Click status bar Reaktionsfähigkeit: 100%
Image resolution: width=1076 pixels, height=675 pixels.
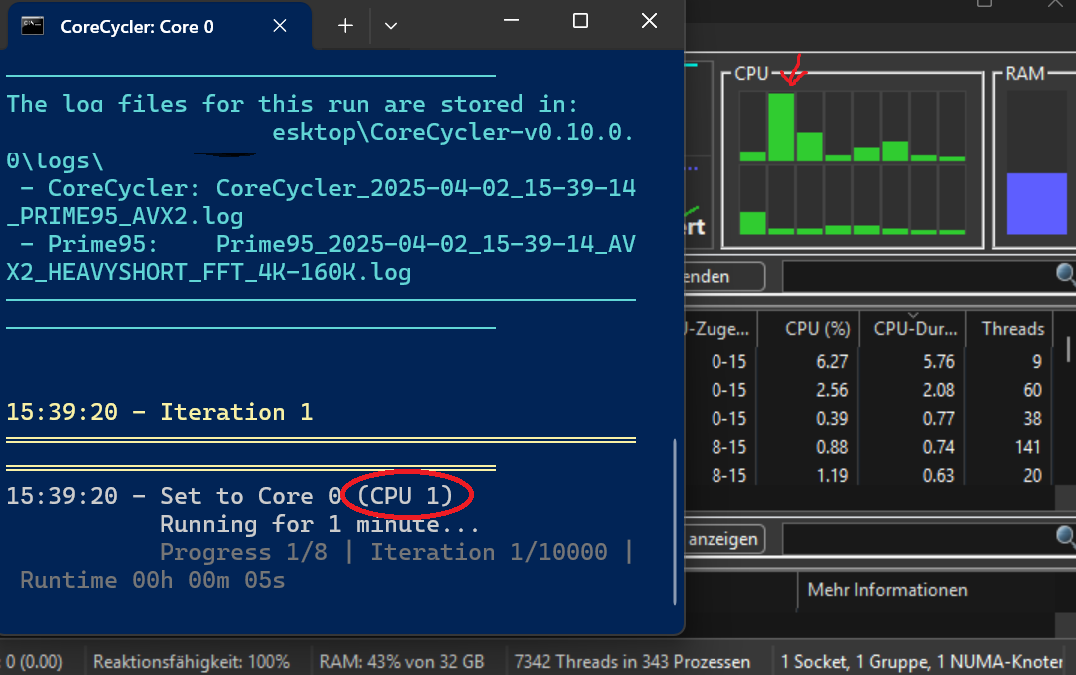[191, 662]
